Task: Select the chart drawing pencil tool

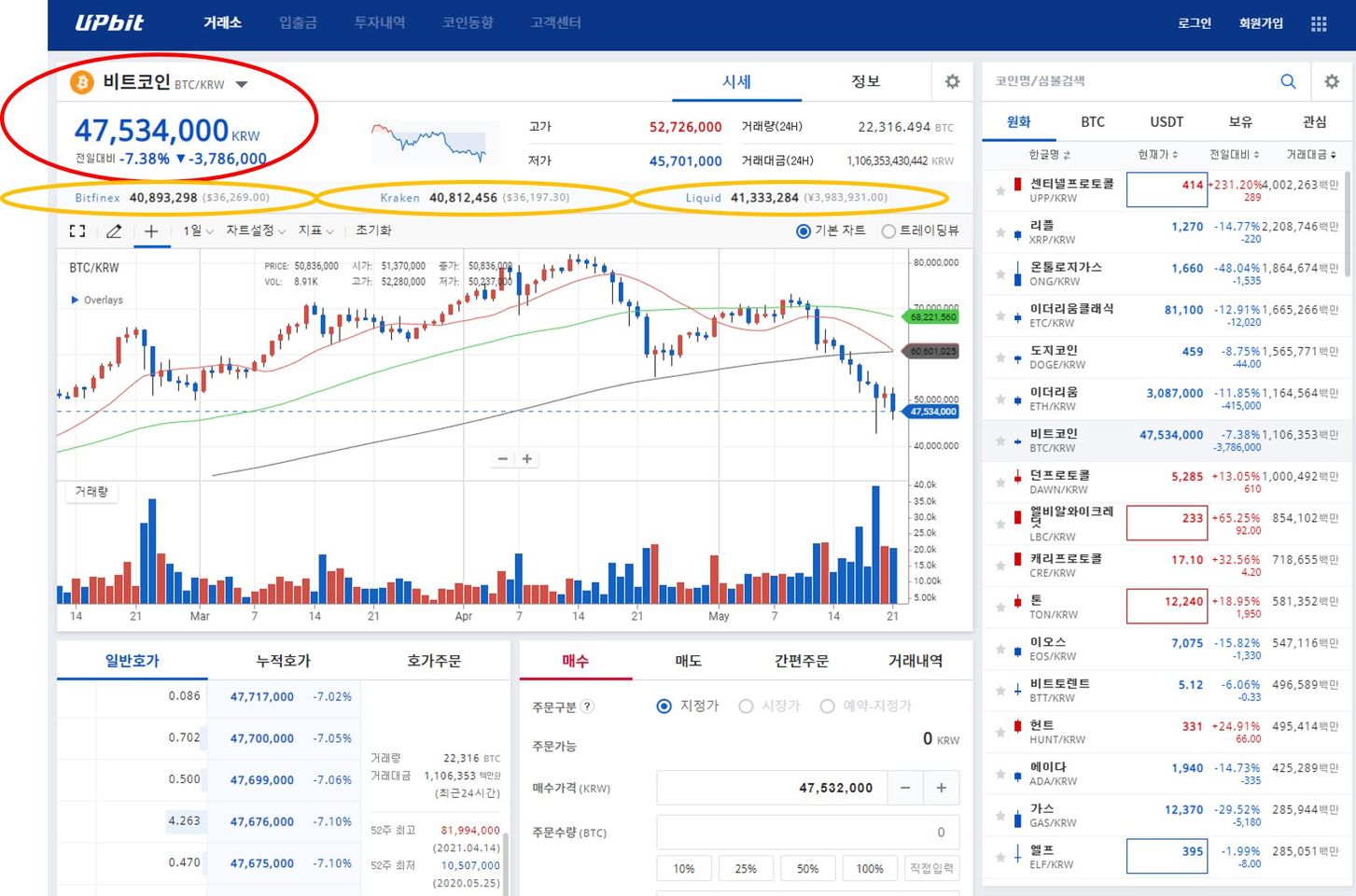Action: click(114, 231)
